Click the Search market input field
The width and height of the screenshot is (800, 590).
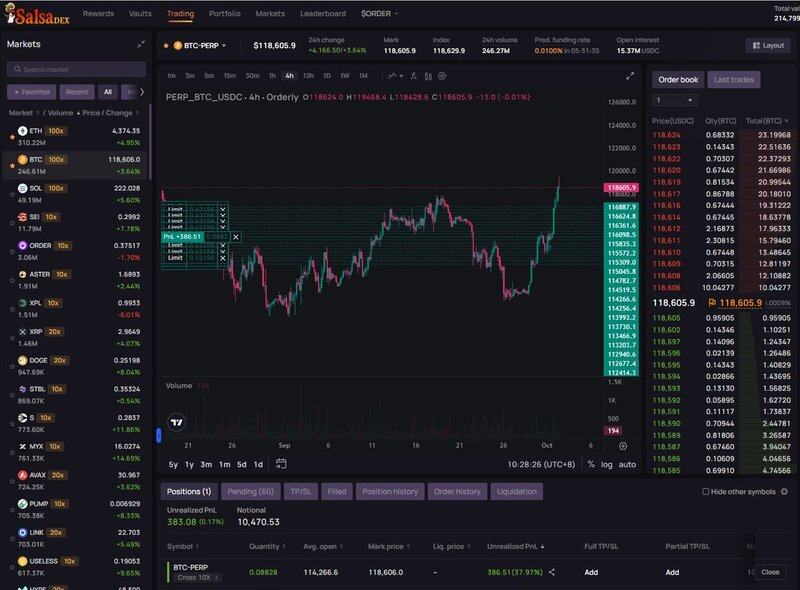click(76, 69)
